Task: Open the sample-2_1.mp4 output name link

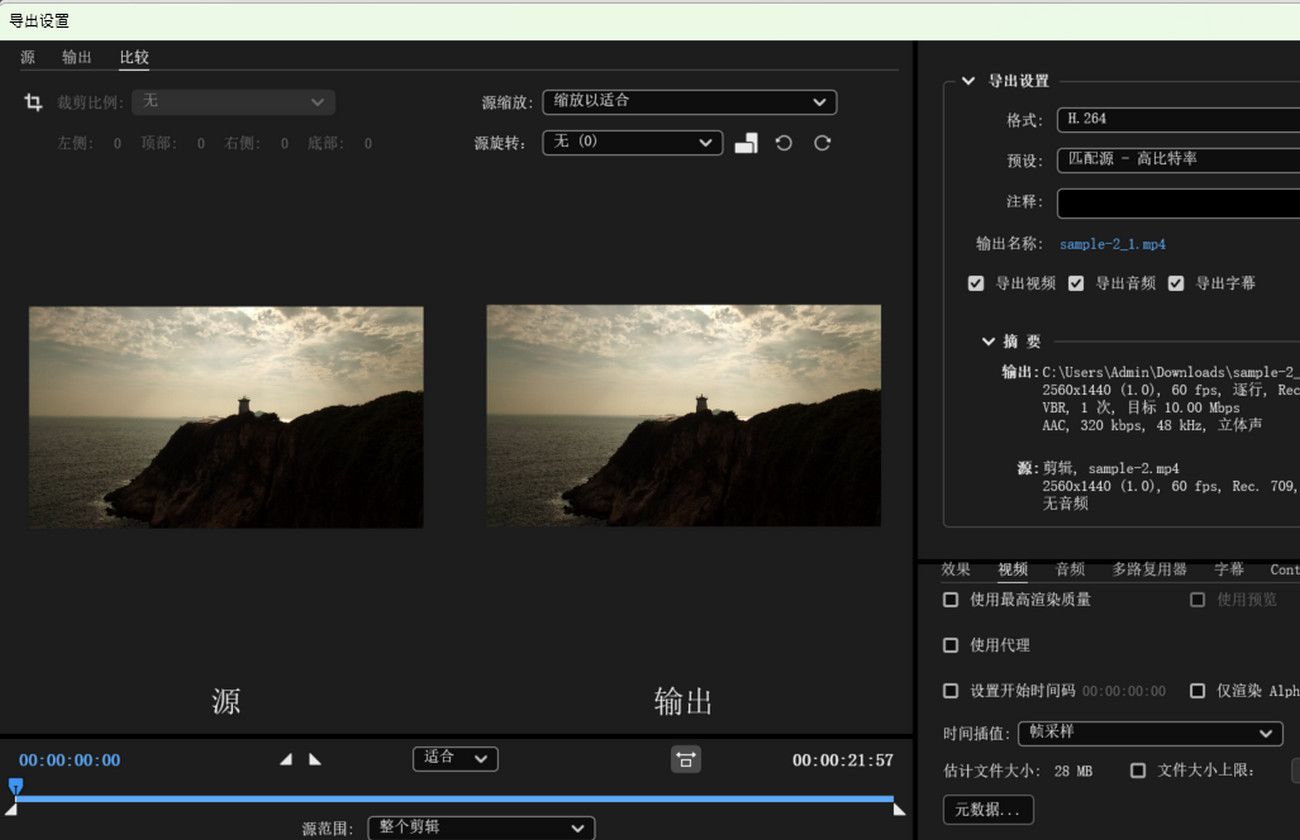Action: 1112,243
